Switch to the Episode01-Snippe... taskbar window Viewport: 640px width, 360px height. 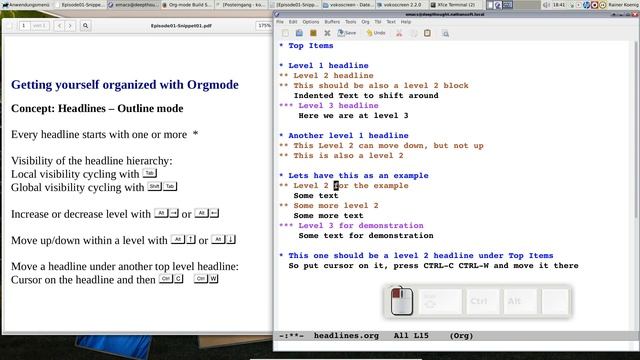[80, 5]
